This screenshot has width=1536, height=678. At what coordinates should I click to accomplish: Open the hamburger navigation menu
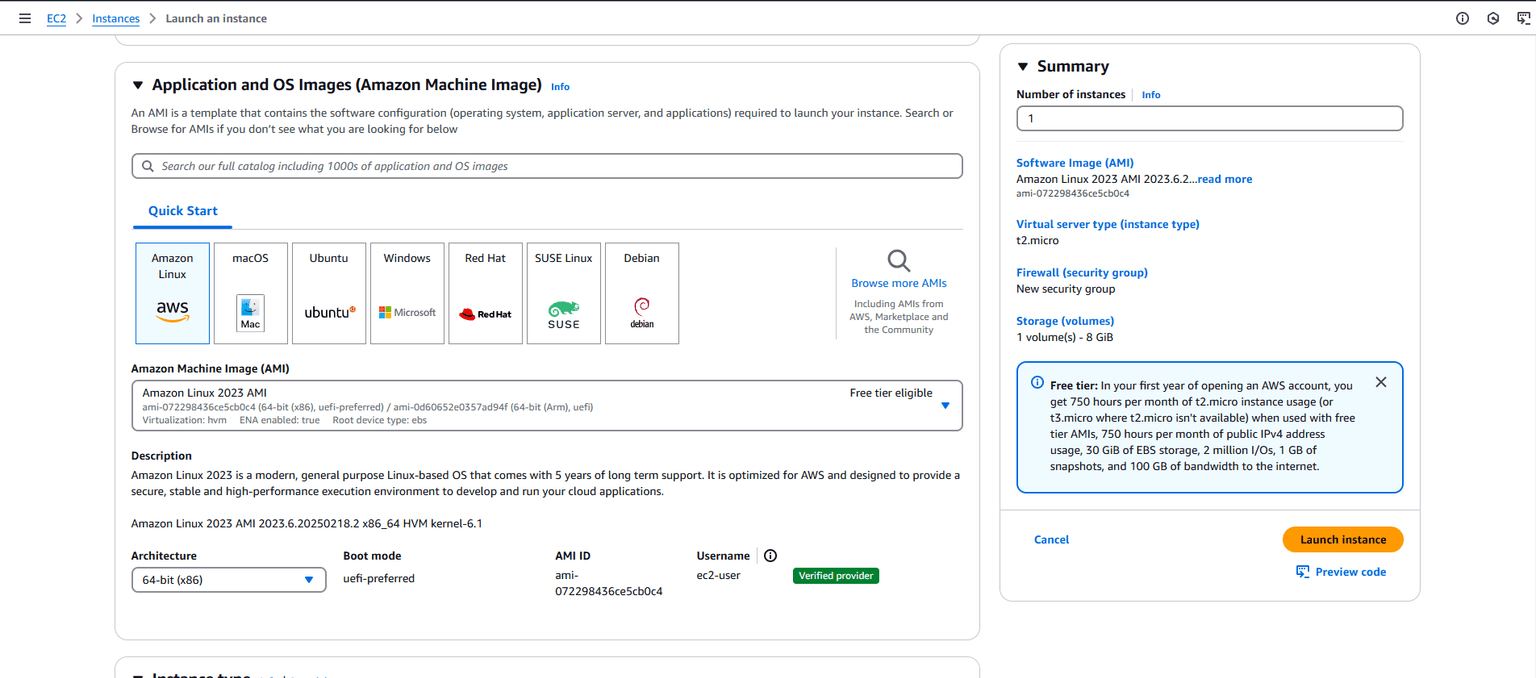25,18
